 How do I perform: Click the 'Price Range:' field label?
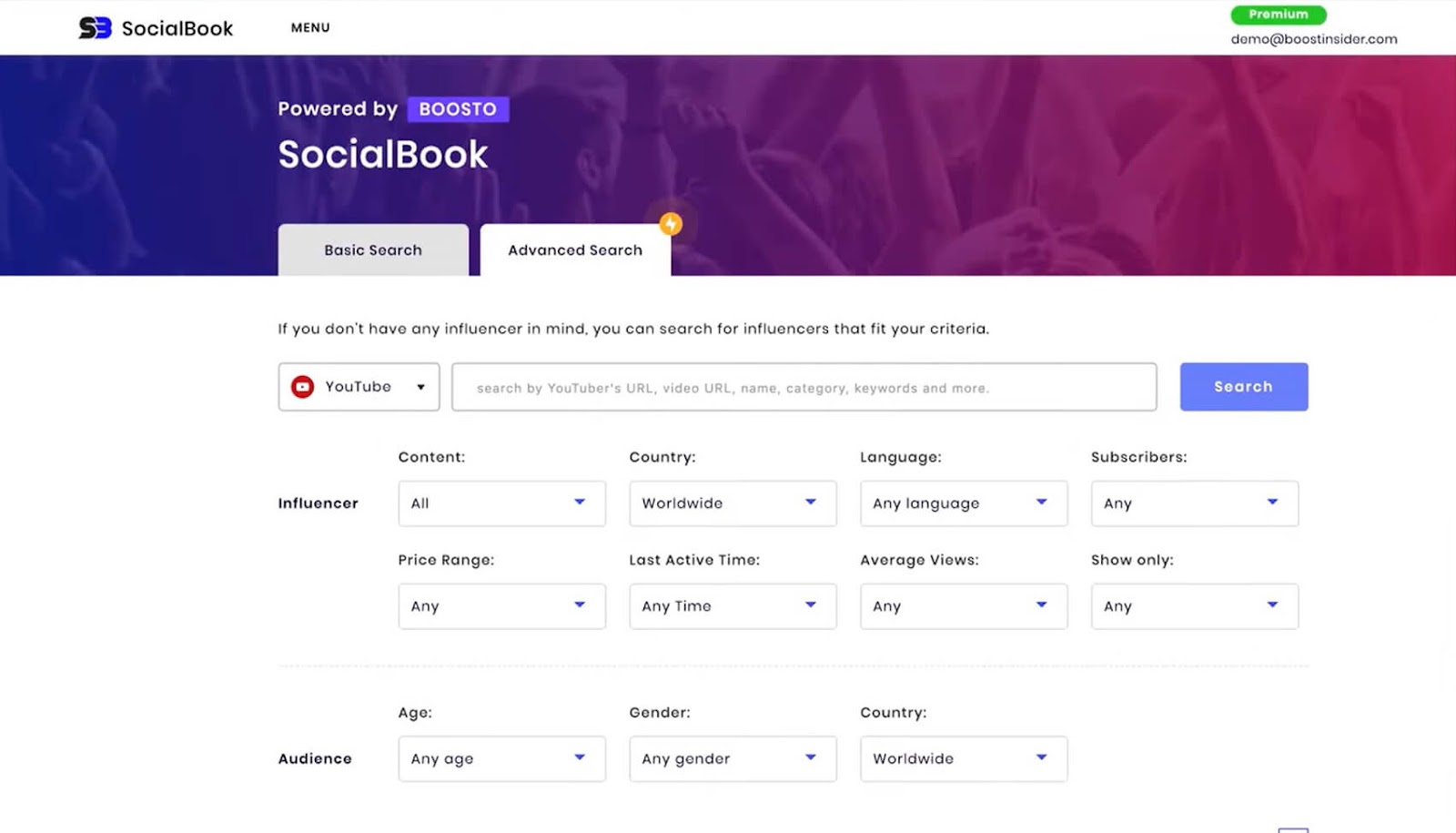[446, 560]
